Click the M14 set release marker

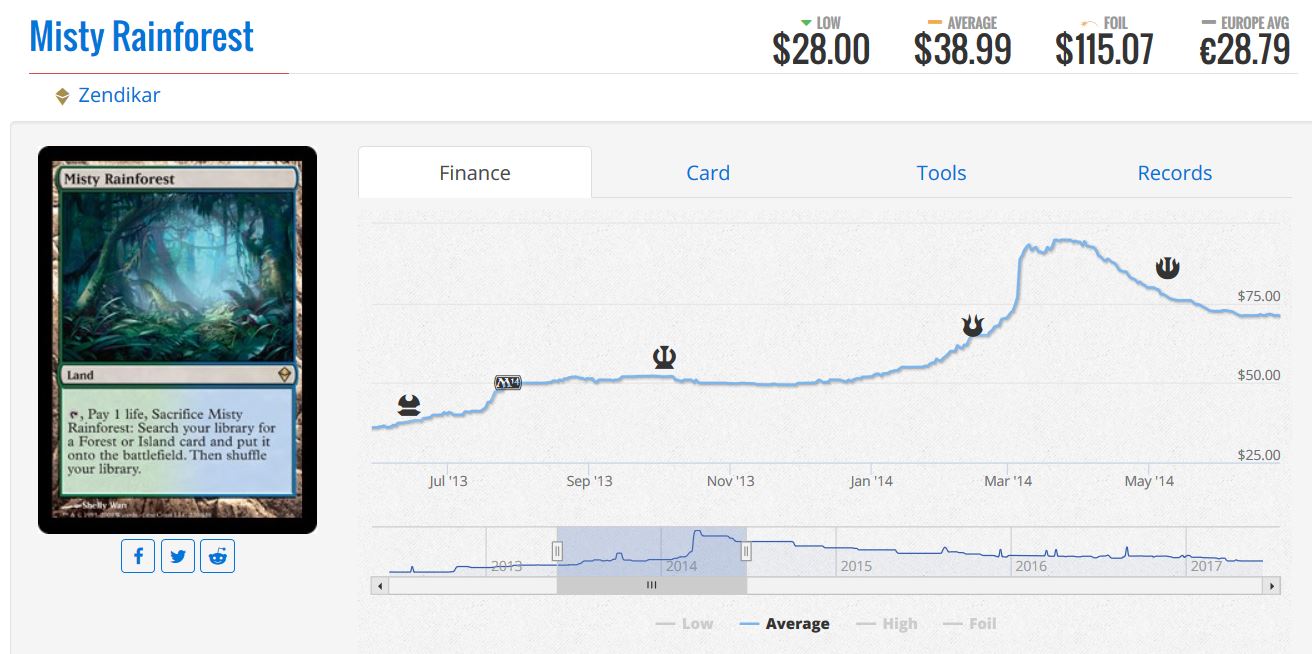tap(508, 382)
